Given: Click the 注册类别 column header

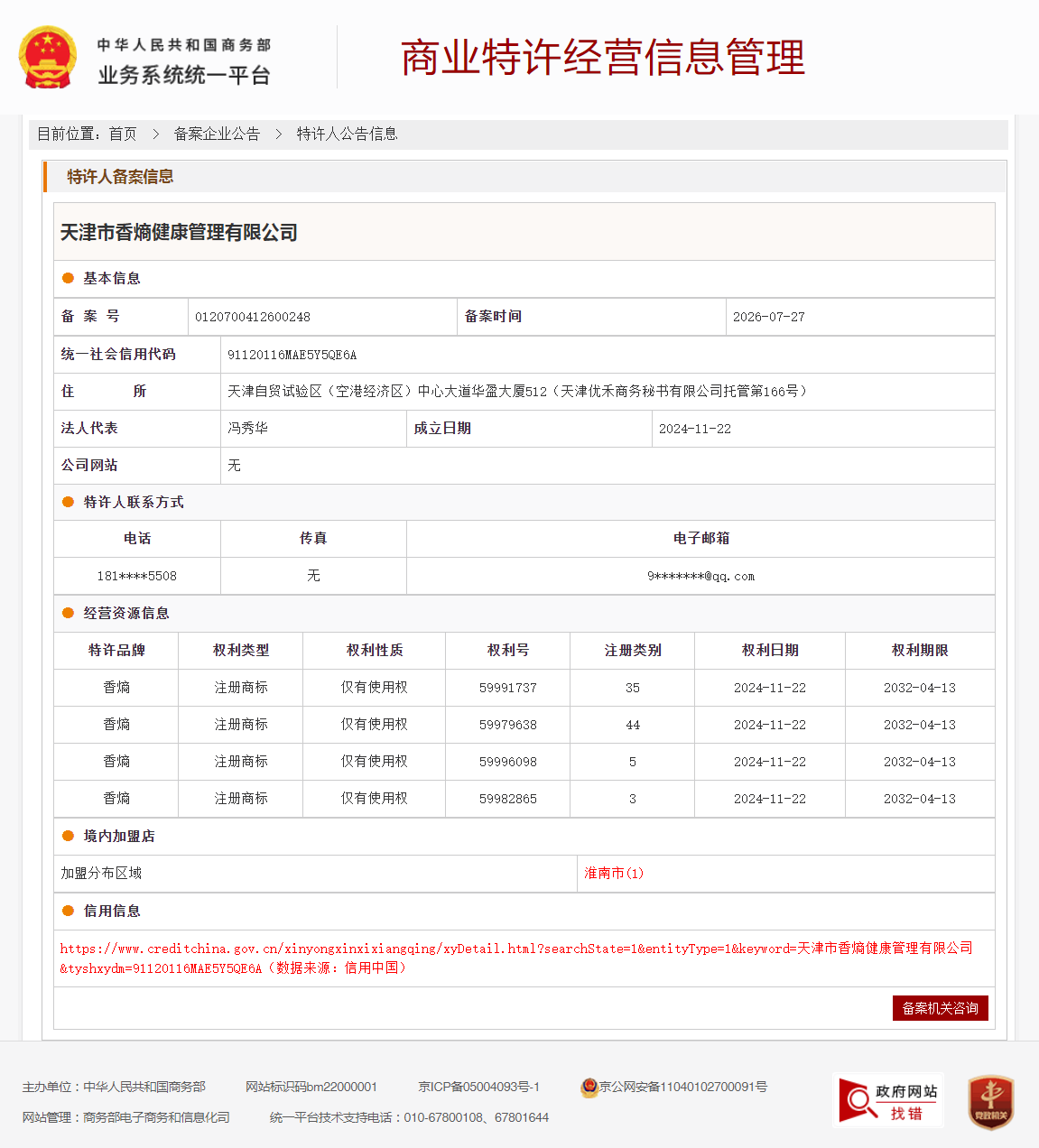Looking at the screenshot, I should click(x=633, y=650).
